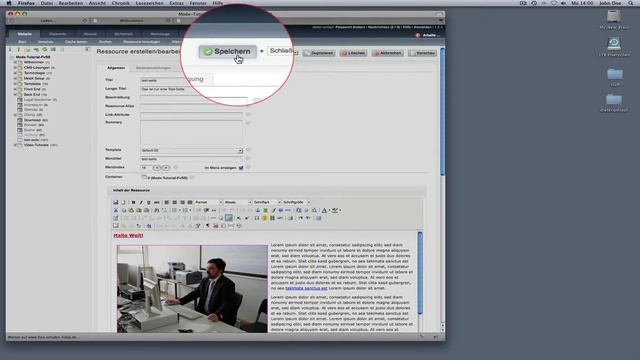640x360 pixels.
Task: Open Spotlight search in the menu bar
Action: pos(631,3)
